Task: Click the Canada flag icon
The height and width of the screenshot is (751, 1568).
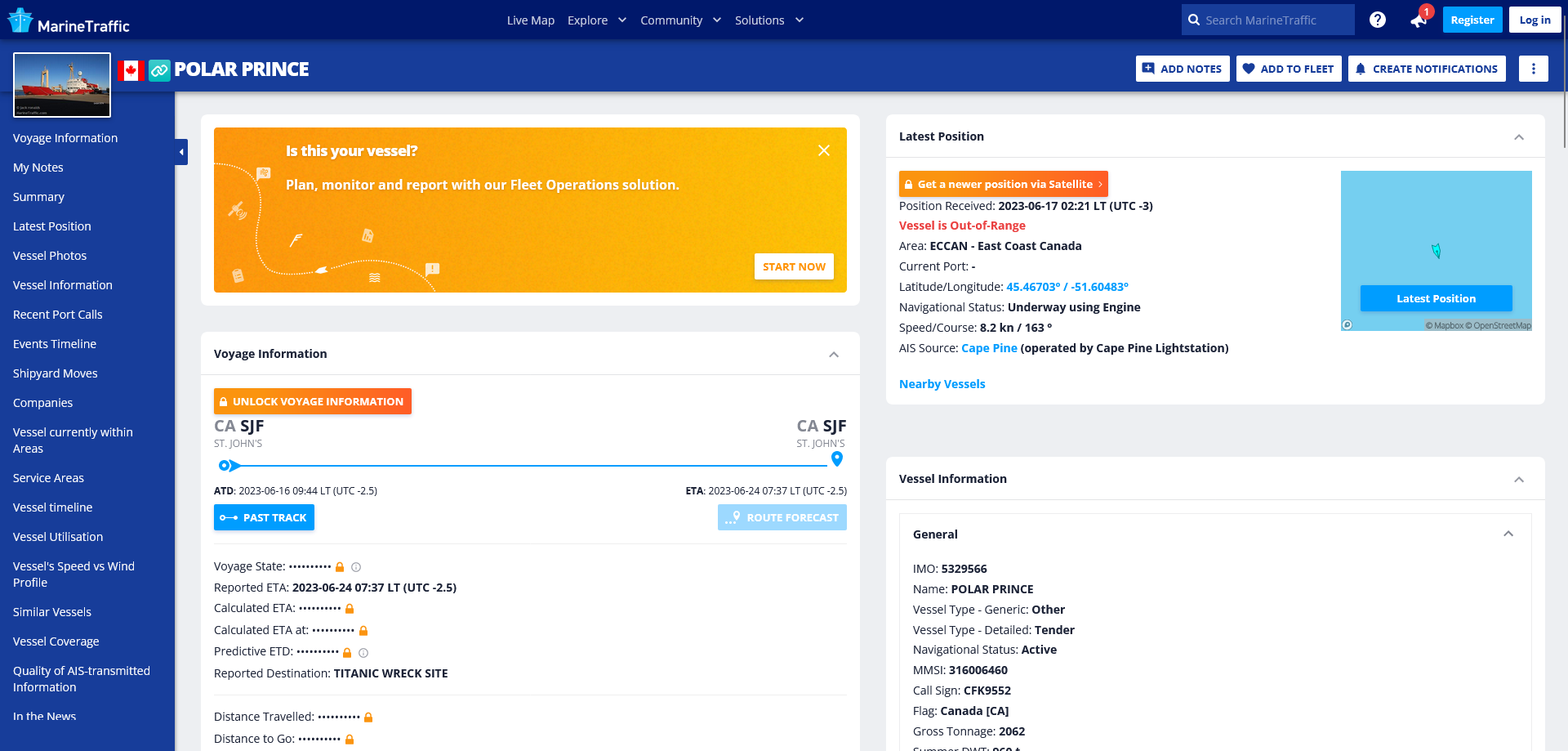Action: click(x=131, y=70)
